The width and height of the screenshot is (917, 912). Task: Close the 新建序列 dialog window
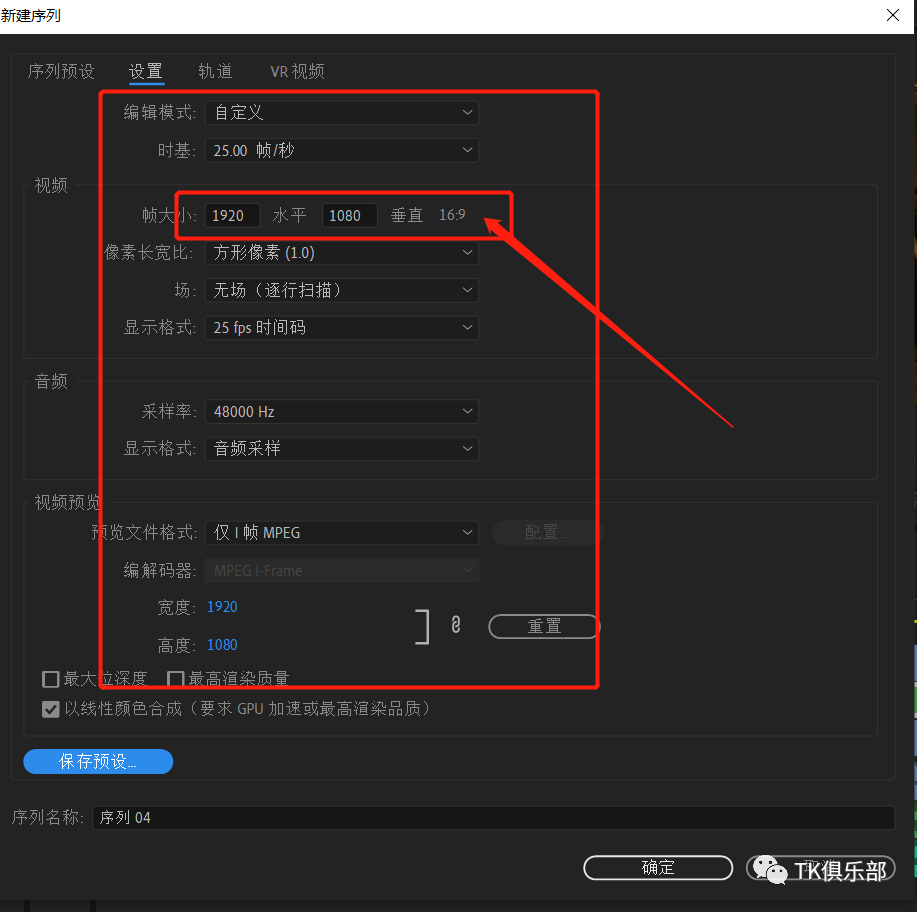pyautogui.click(x=892, y=15)
